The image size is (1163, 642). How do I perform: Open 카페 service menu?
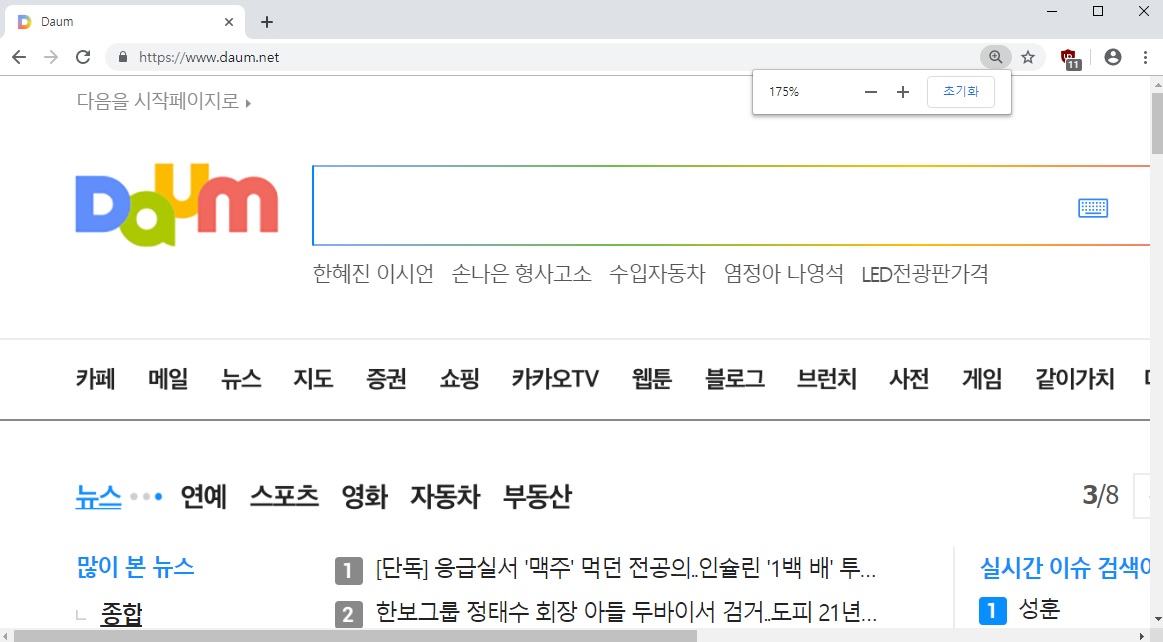(96, 379)
